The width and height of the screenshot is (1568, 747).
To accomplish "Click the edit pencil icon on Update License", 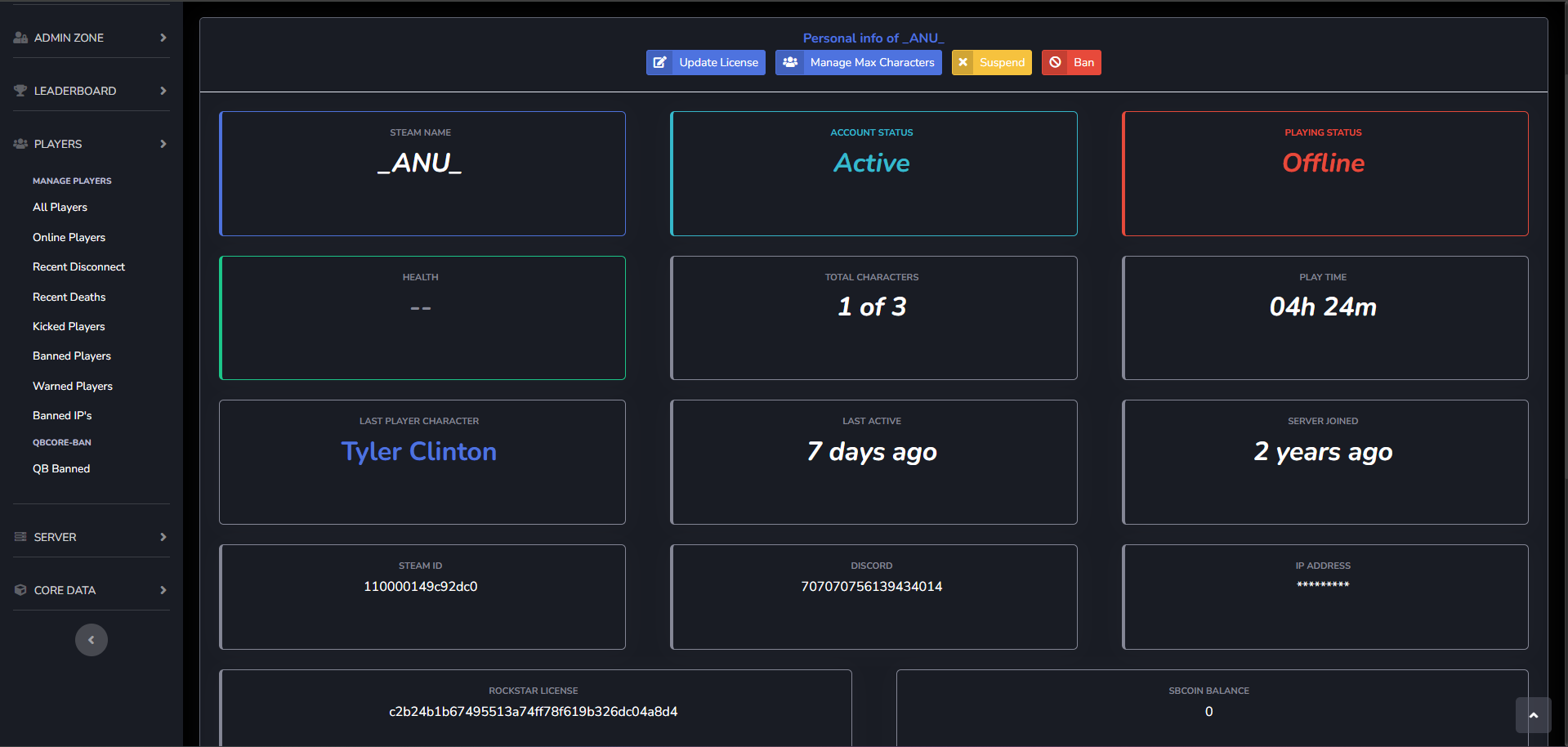I will [x=661, y=62].
